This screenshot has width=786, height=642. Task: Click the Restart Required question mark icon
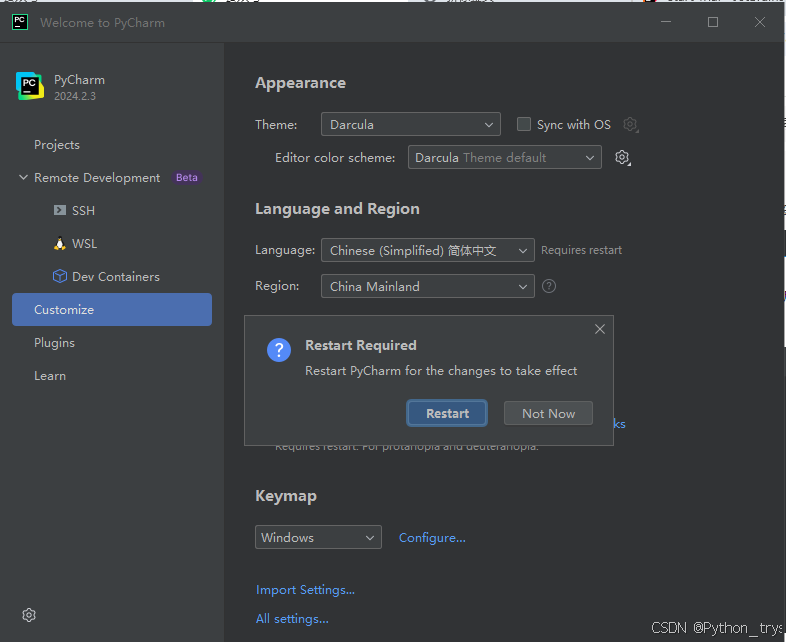click(279, 349)
